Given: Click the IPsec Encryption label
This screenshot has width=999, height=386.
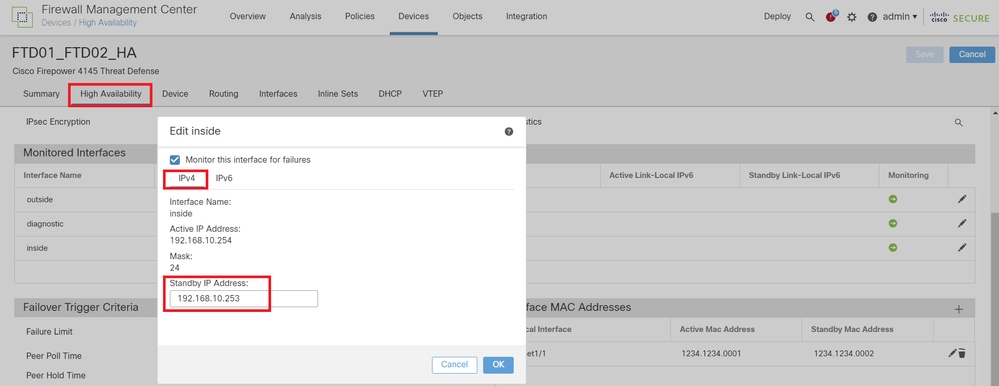Looking at the screenshot, I should [58, 121].
